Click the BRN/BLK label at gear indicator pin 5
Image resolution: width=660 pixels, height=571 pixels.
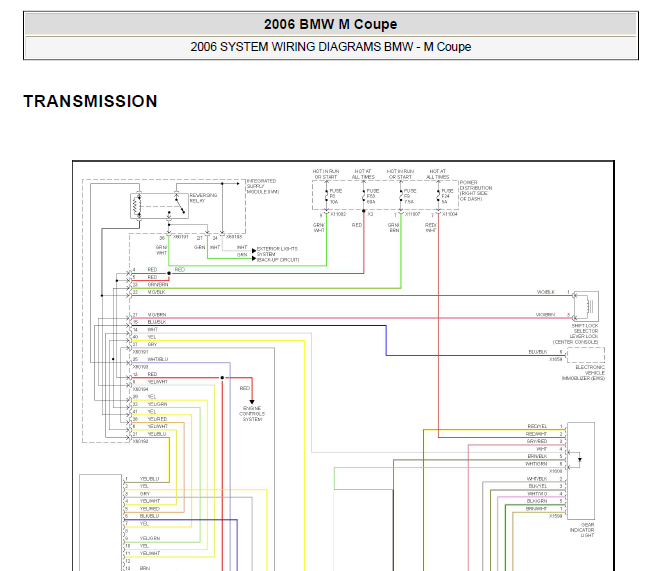tap(538, 457)
